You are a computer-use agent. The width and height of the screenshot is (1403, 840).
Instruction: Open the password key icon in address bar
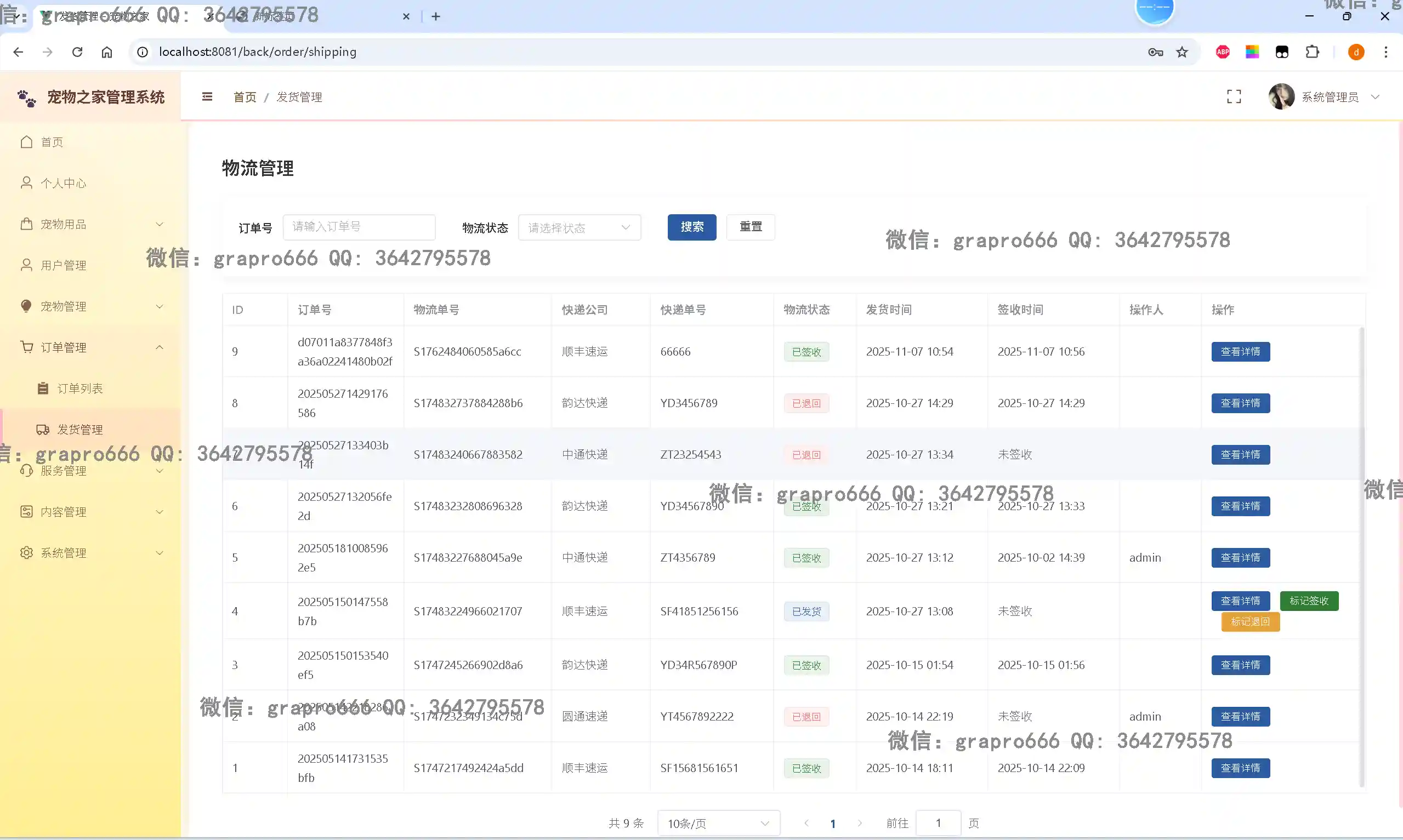(1155, 52)
